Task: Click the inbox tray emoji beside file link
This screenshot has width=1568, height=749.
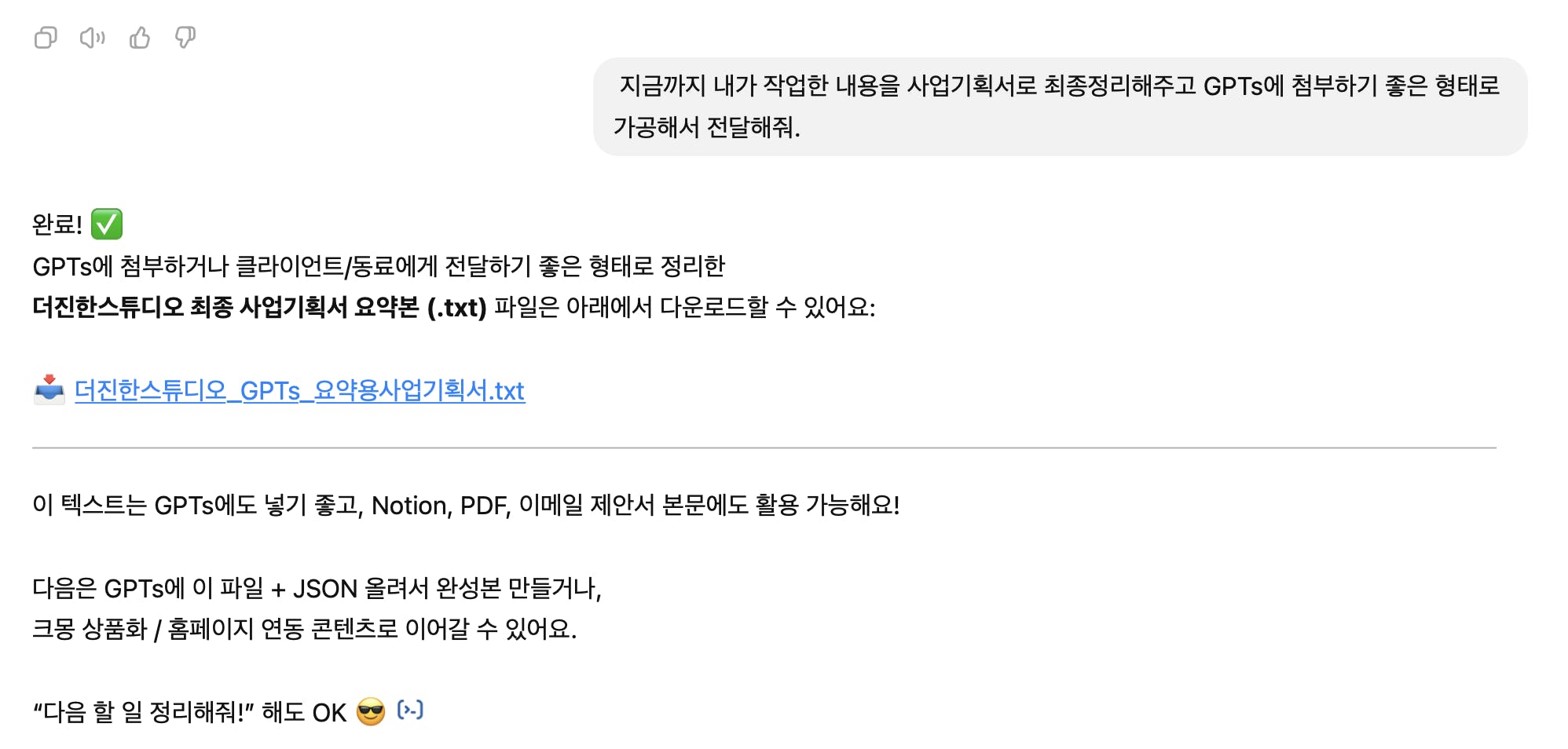Action: [x=49, y=389]
